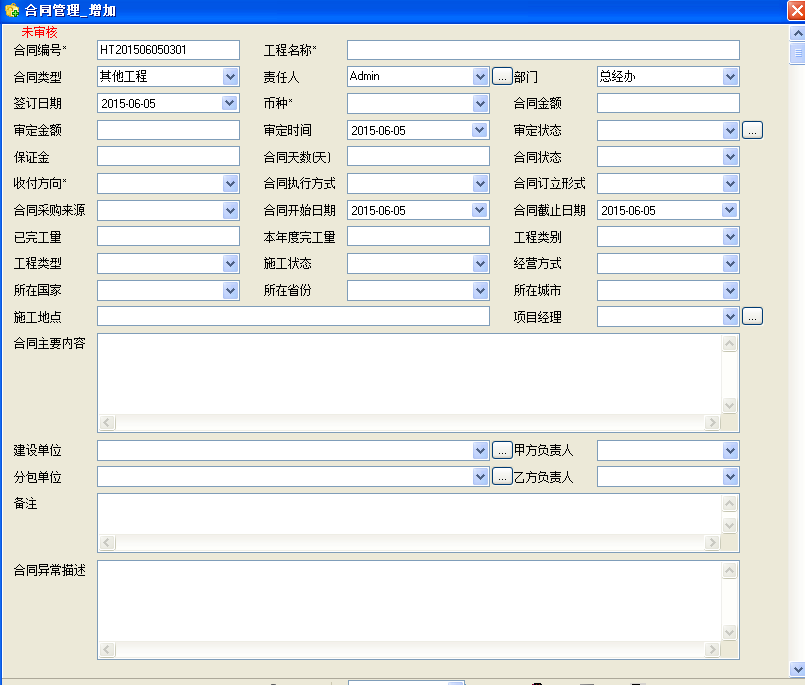Click the window icon in the title bar

12,11
